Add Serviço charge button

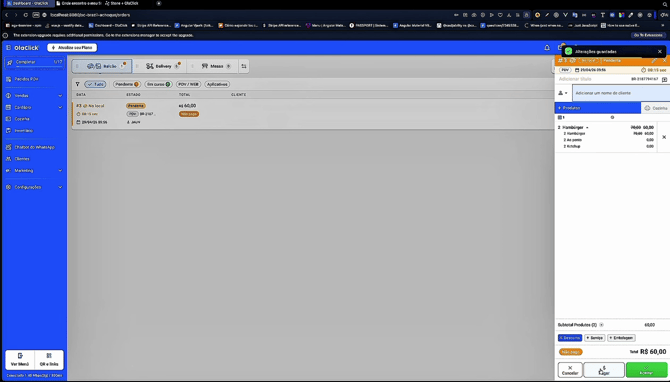(x=594, y=338)
